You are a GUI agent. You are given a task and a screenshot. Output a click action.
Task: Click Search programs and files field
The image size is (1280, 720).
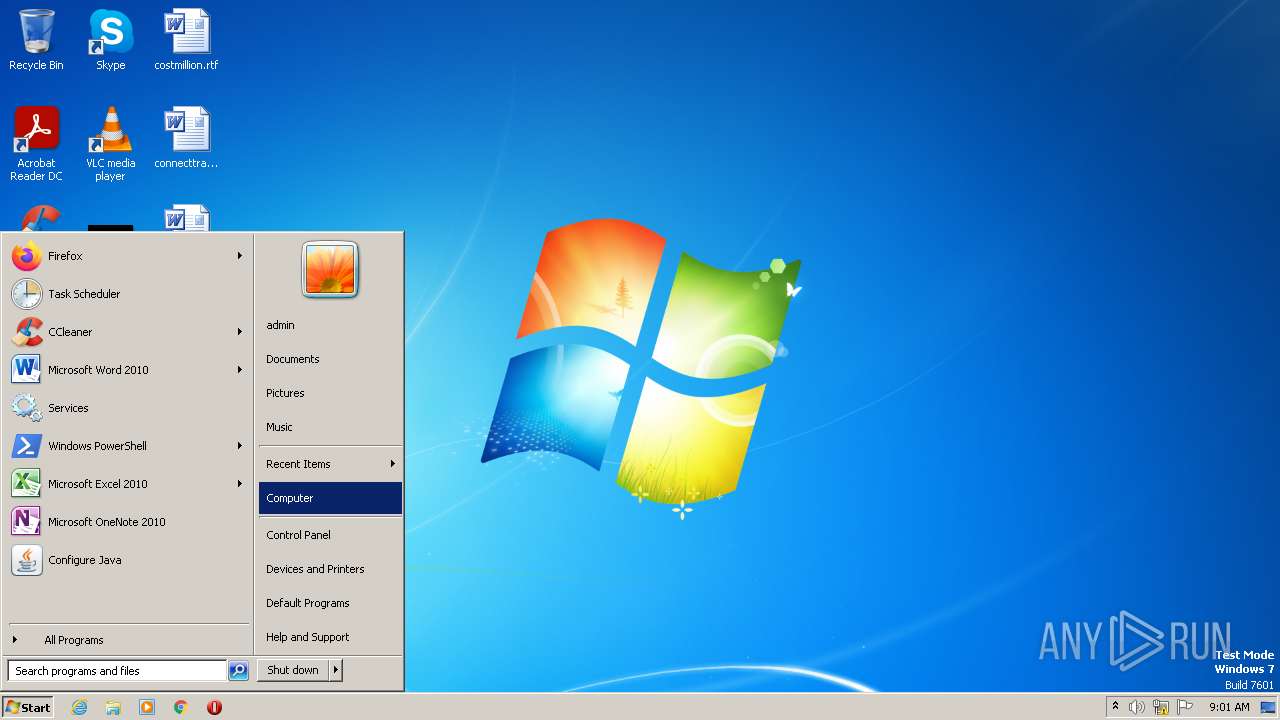[x=117, y=671]
